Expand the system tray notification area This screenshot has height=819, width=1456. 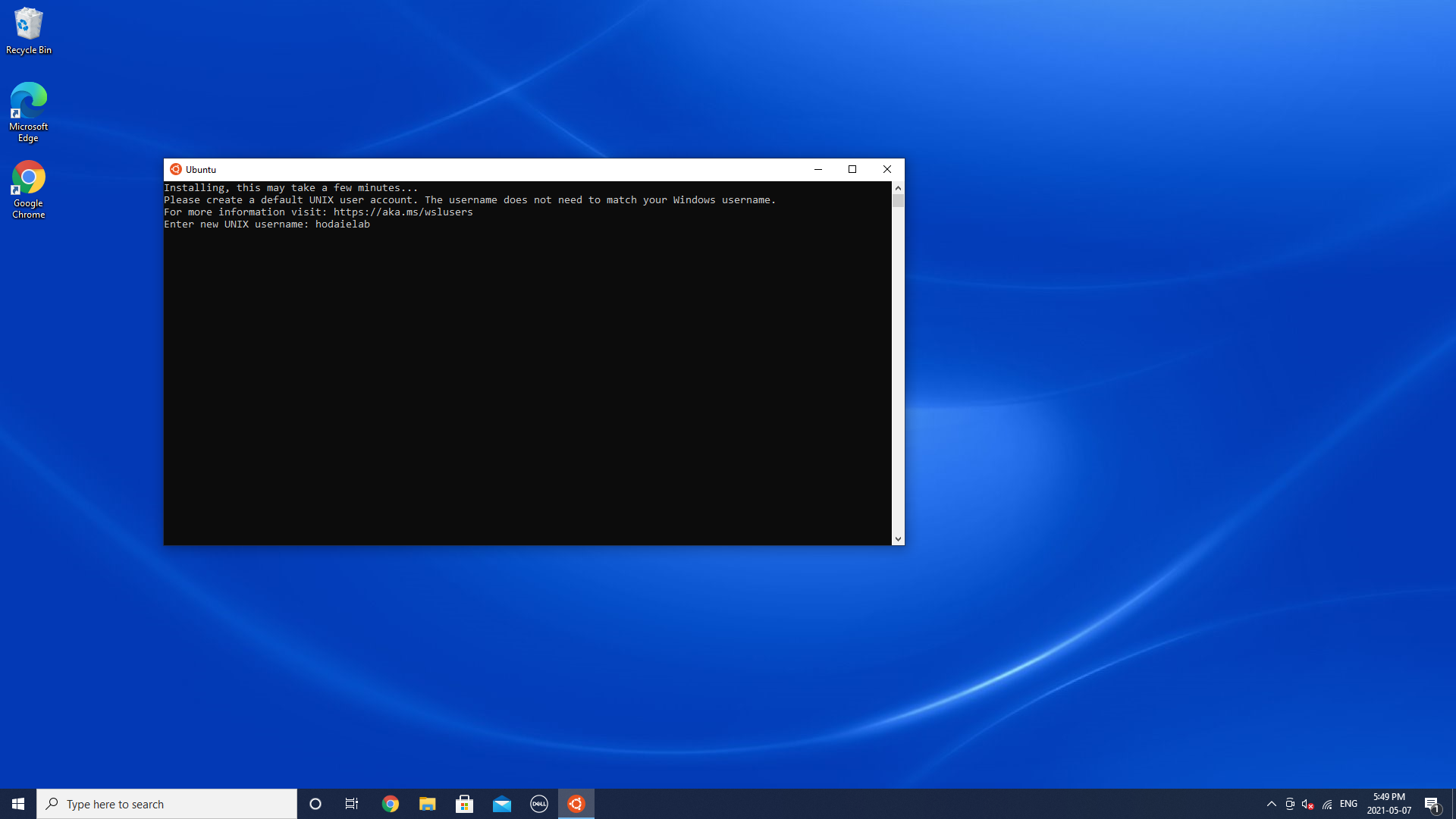click(x=1270, y=803)
